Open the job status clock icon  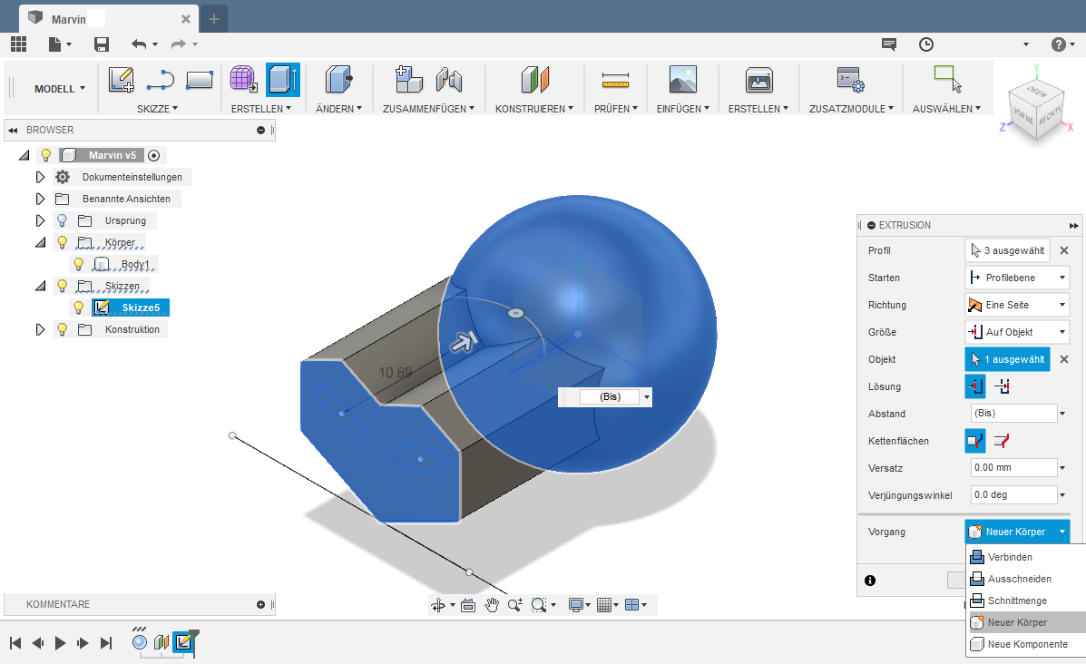[x=926, y=44]
